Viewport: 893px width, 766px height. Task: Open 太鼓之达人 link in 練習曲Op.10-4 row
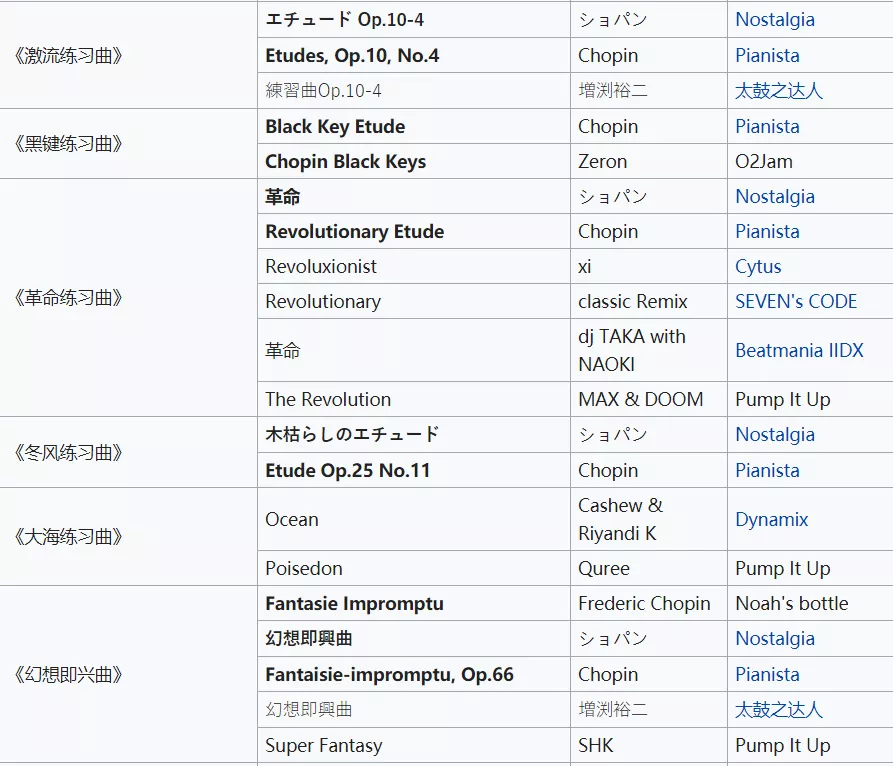[779, 91]
